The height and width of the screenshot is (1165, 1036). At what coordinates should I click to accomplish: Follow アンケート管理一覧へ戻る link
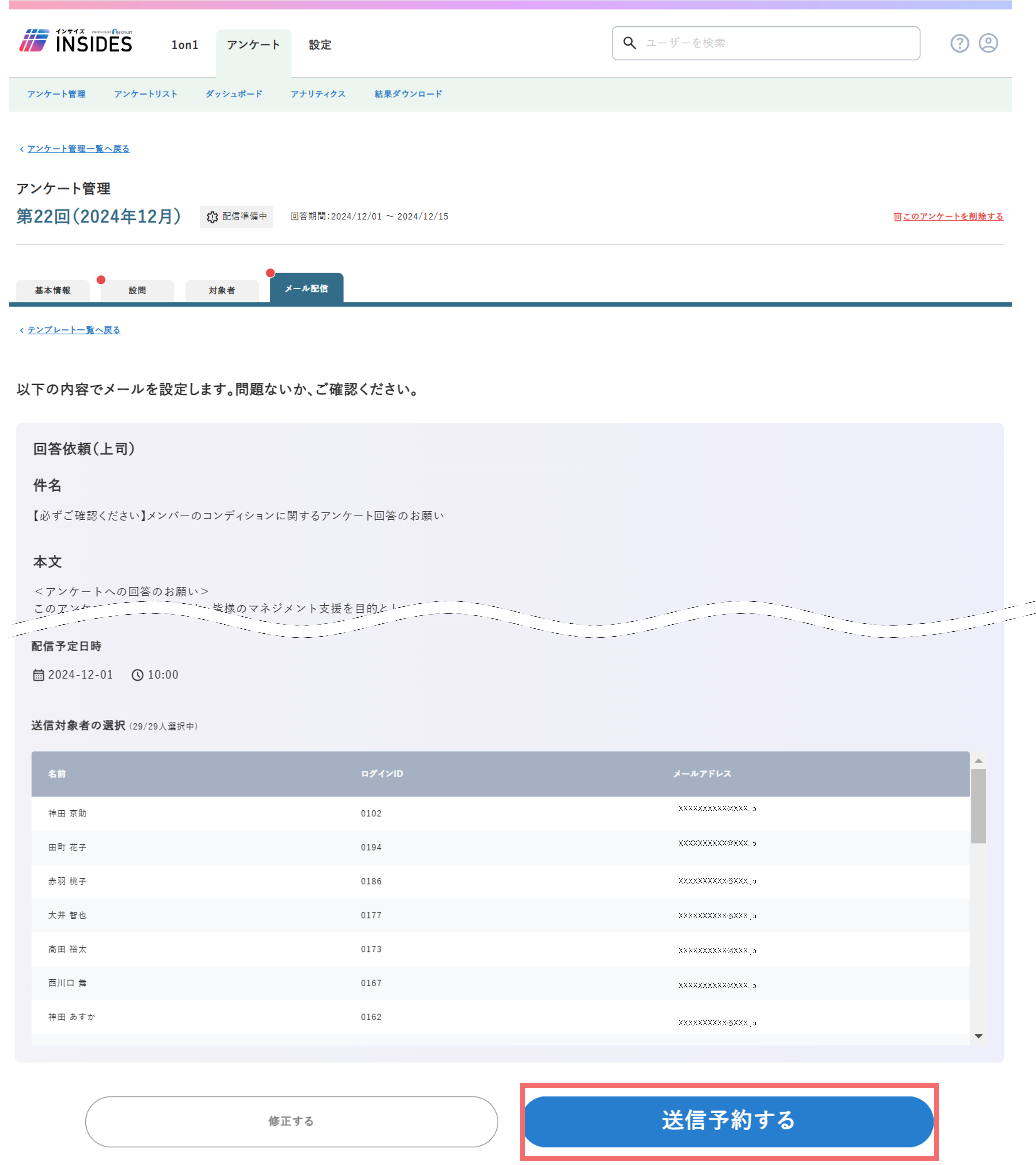[78, 149]
